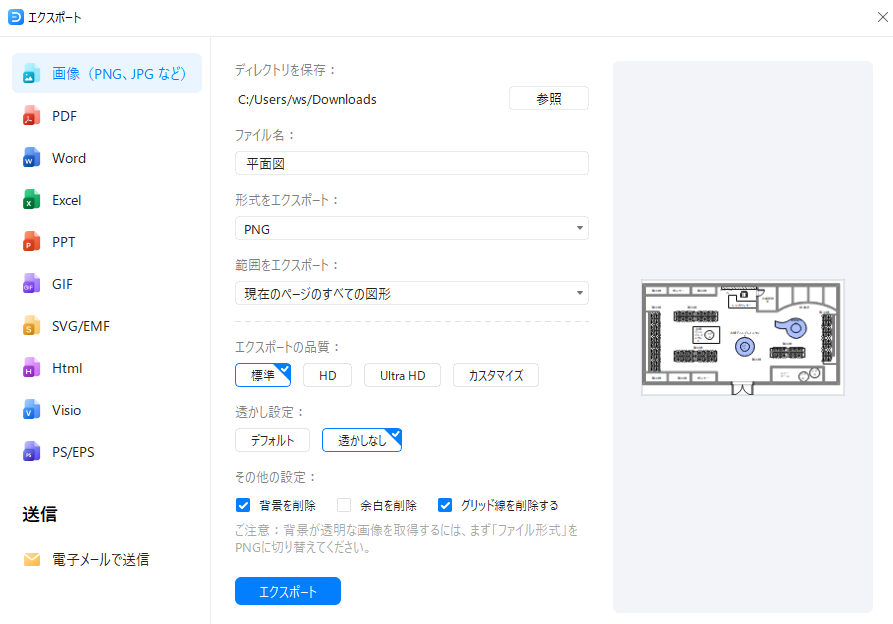Click the 参照 browse button

click(x=548, y=98)
